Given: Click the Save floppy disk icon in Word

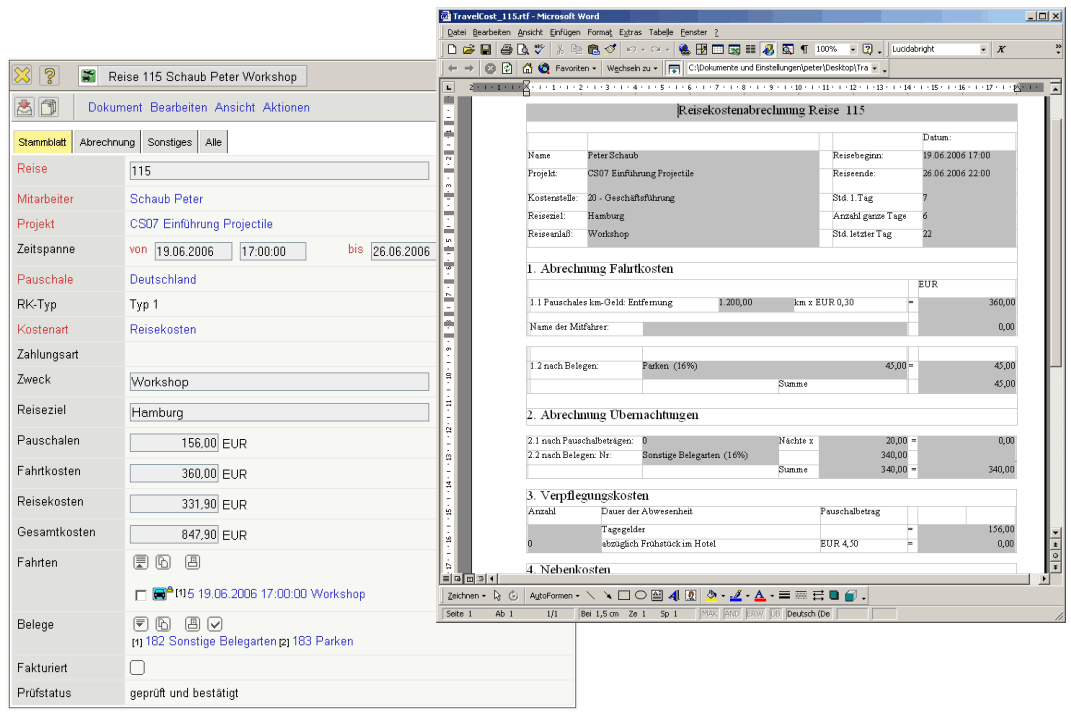Looking at the screenshot, I should pyautogui.click(x=486, y=49).
